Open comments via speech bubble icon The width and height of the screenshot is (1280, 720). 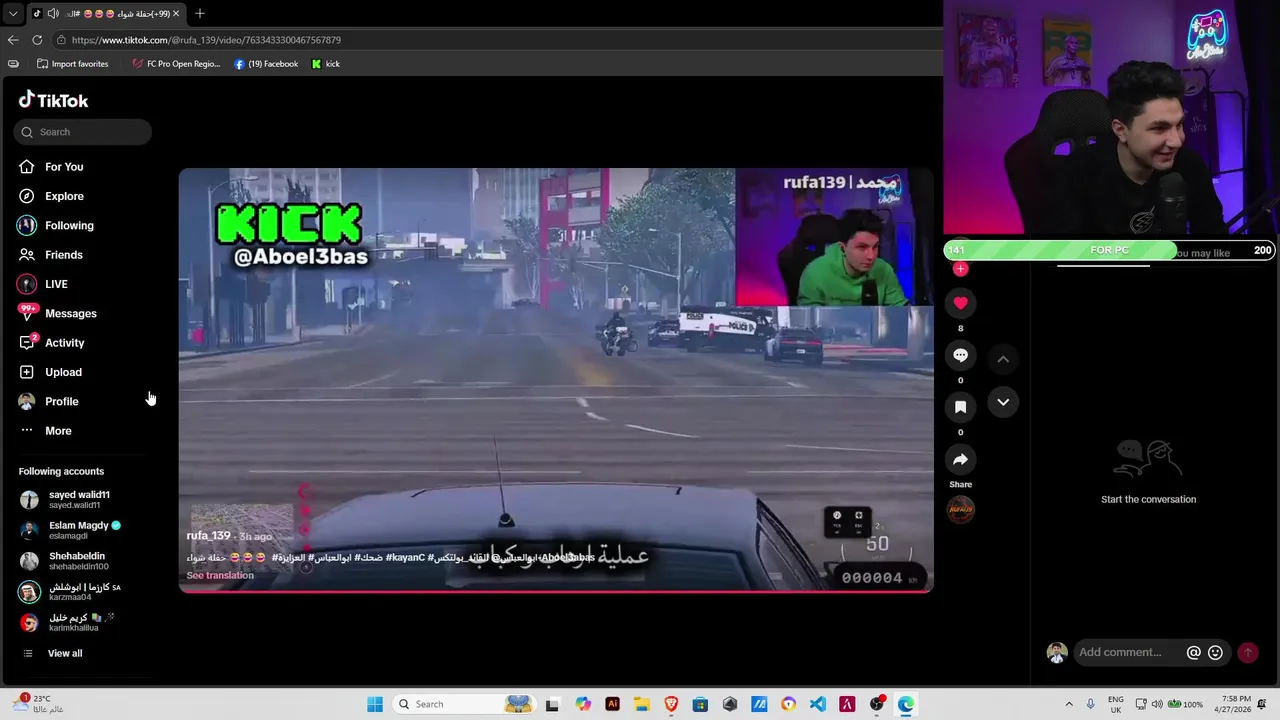pos(960,355)
